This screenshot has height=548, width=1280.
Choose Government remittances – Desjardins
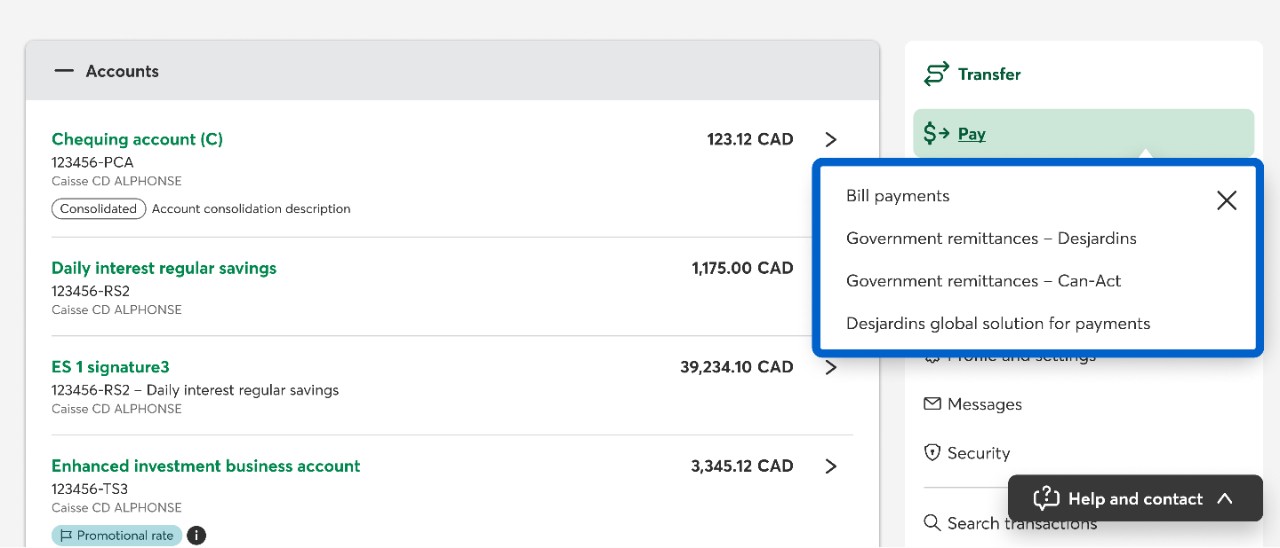991,238
